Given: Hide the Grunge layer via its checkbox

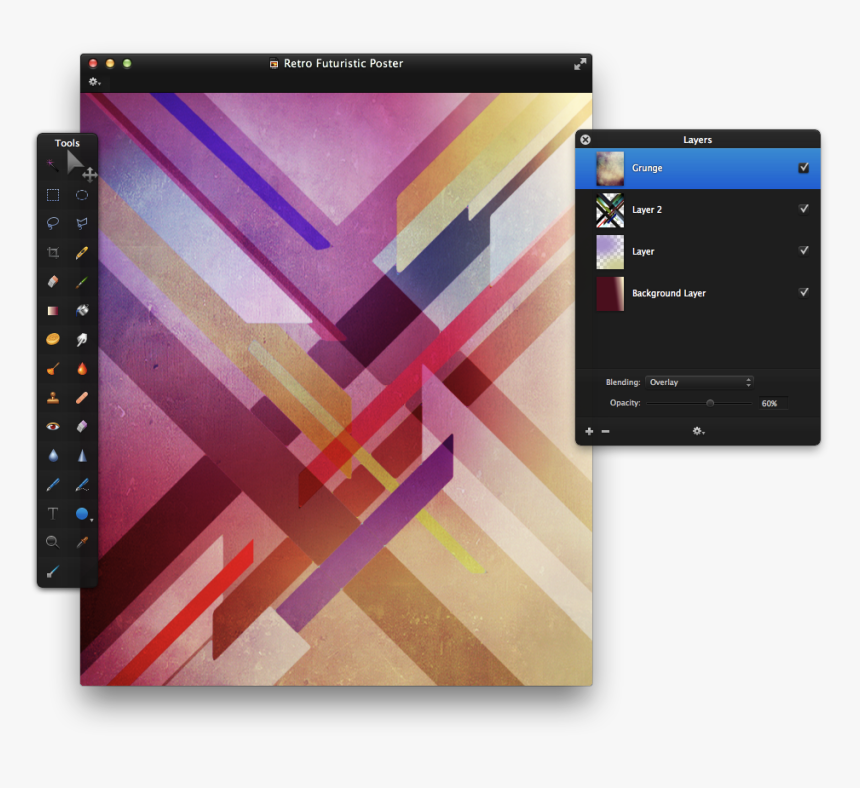Looking at the screenshot, I should (x=803, y=168).
